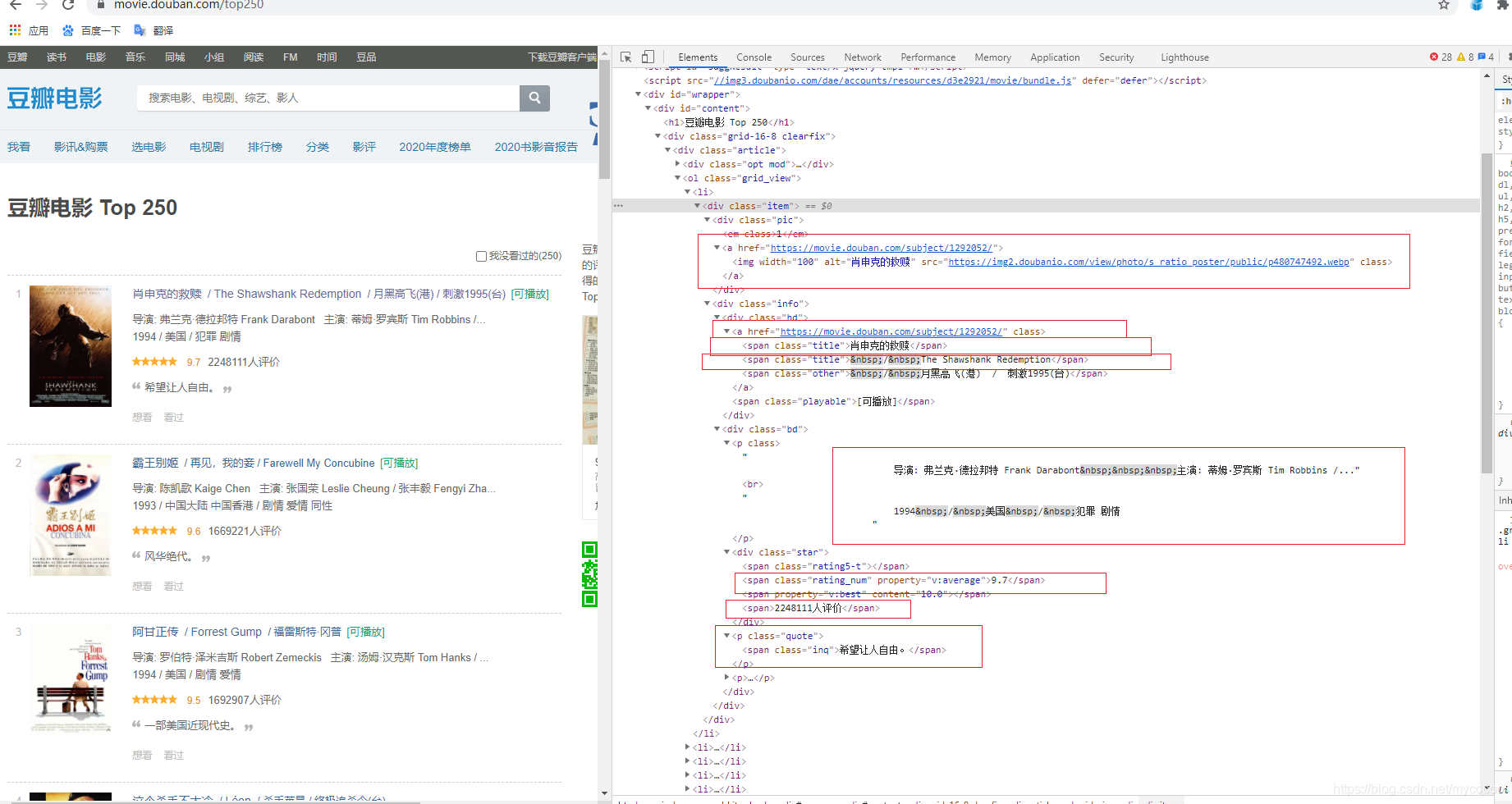Open the Application tab
Screen dimensions: 1512x804
pyautogui.click(x=1055, y=57)
